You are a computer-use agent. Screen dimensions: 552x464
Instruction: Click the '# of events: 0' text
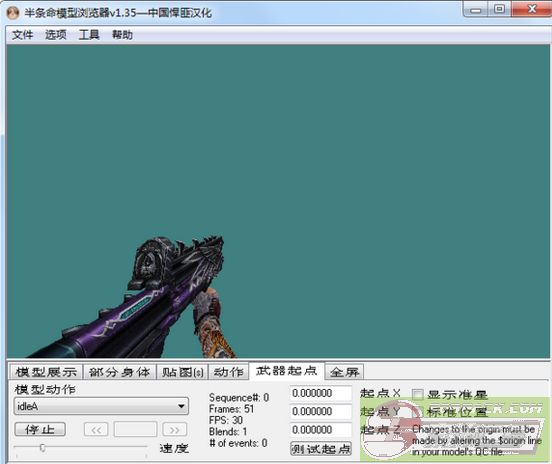[238, 443]
